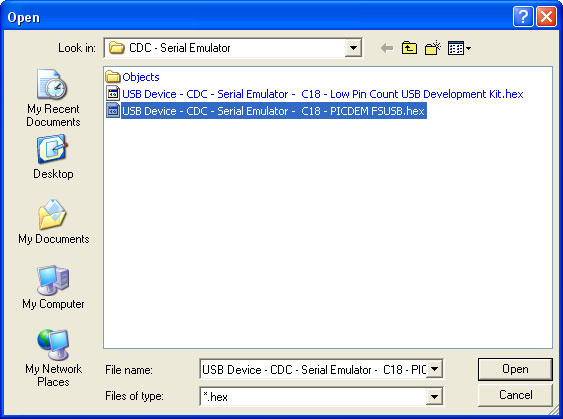Click the context help question mark button
The width and height of the screenshot is (563, 419).
[x=523, y=17]
